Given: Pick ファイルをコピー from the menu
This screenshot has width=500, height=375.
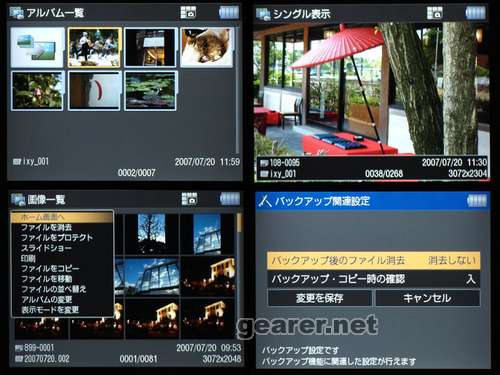Looking at the screenshot, I should [x=50, y=269].
